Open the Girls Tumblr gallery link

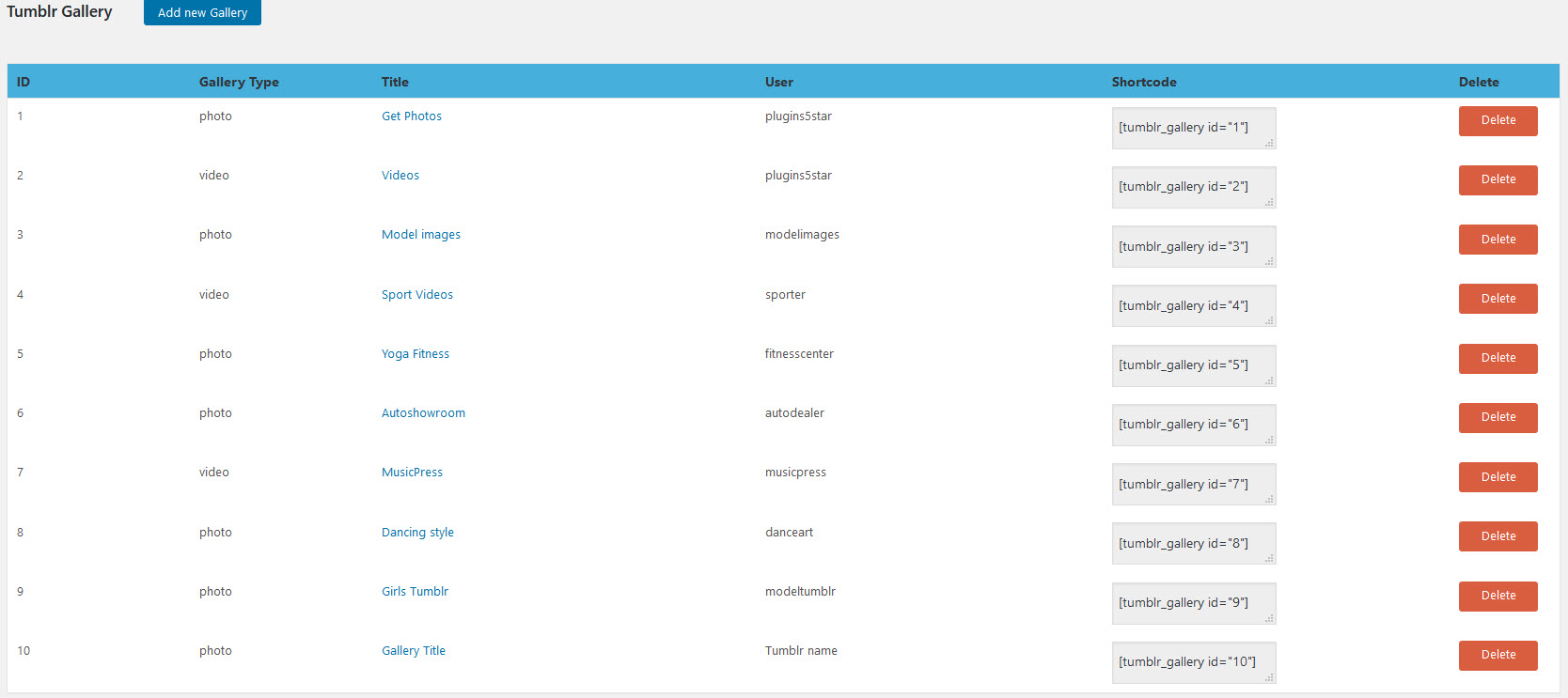tap(415, 592)
